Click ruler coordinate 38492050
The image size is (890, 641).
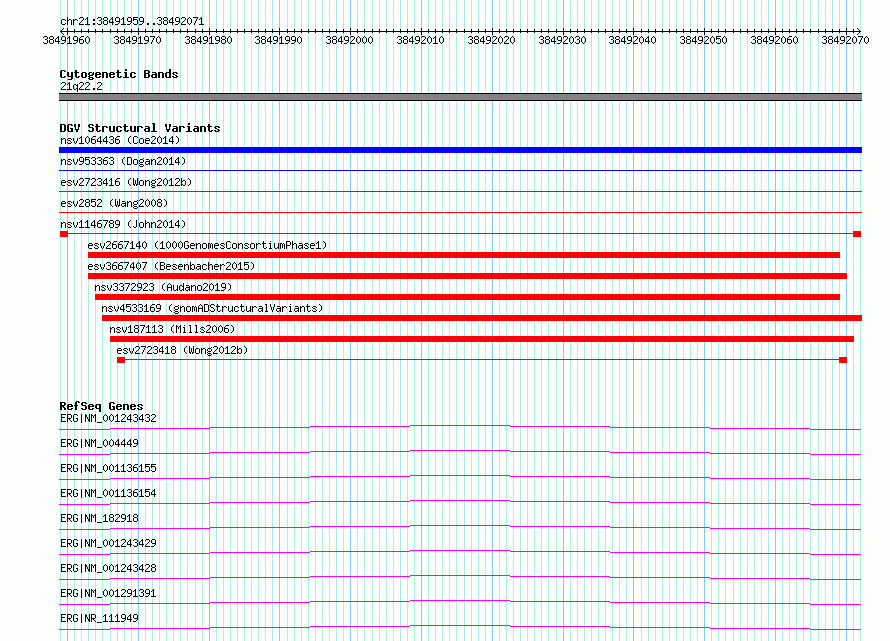click(703, 40)
